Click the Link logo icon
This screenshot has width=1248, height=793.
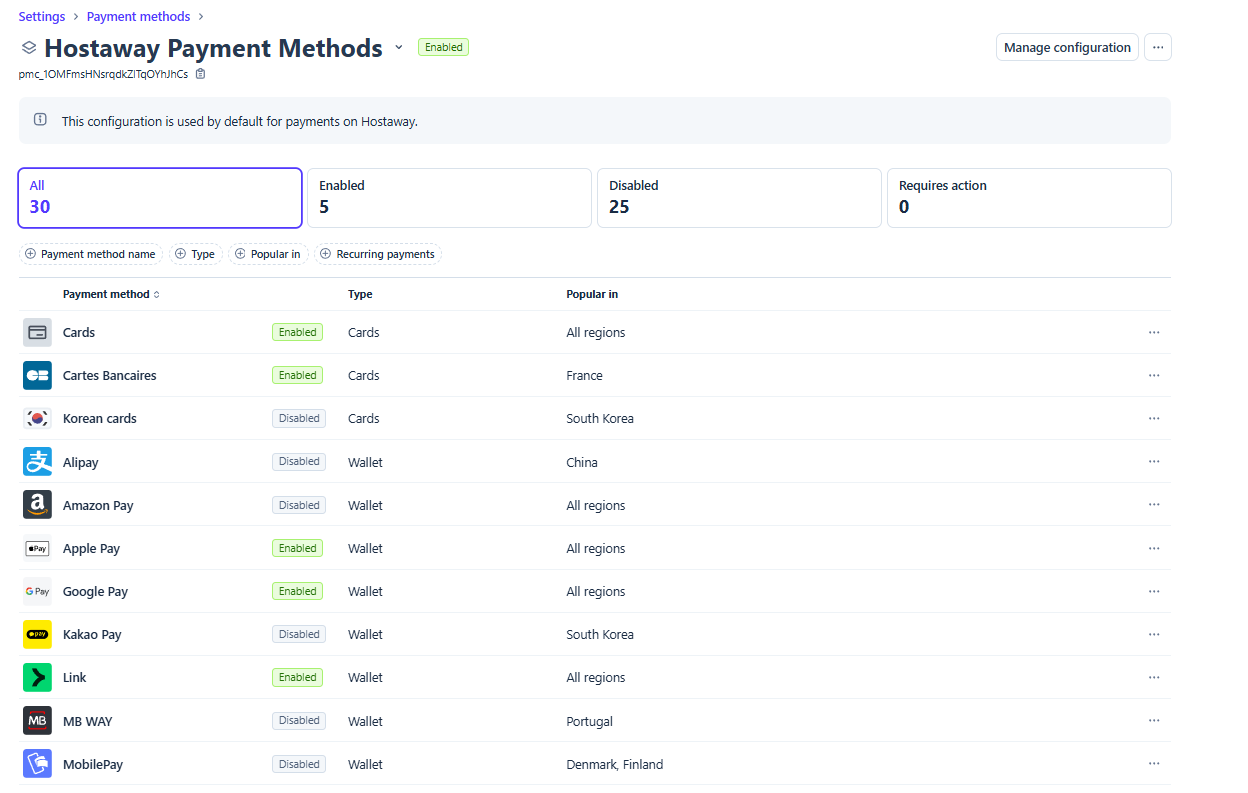(37, 677)
